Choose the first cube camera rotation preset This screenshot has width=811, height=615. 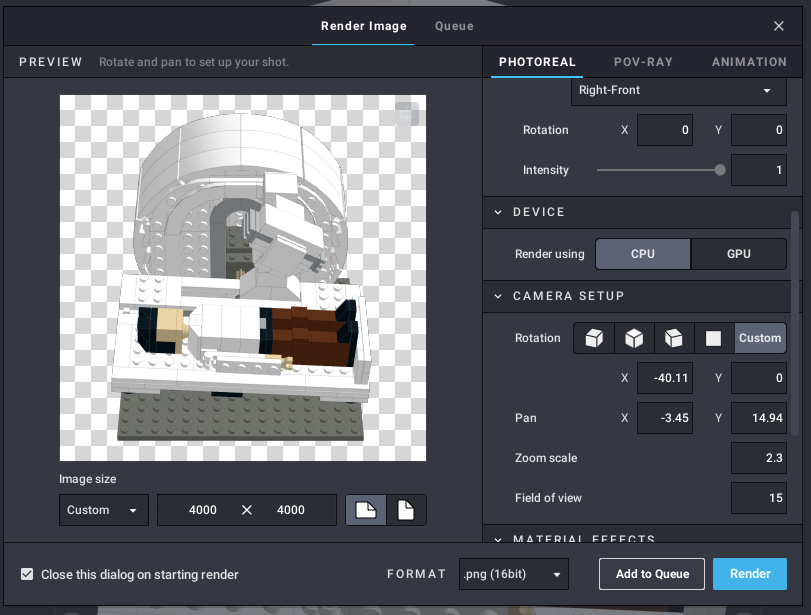[x=594, y=338]
